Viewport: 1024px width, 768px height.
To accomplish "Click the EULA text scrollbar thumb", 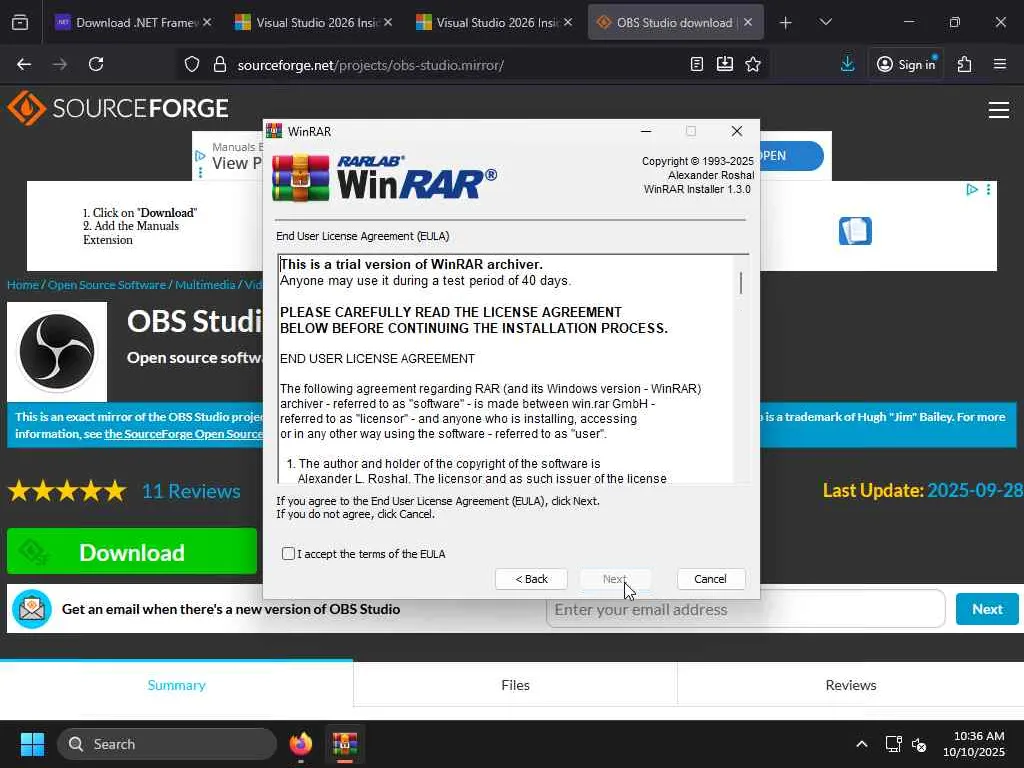I will (741, 283).
